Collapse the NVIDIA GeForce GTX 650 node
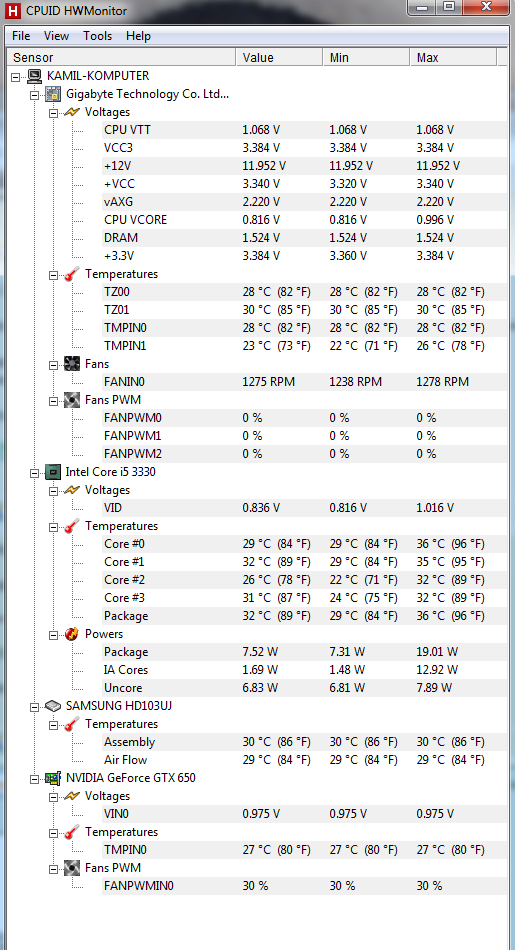 click(35, 778)
